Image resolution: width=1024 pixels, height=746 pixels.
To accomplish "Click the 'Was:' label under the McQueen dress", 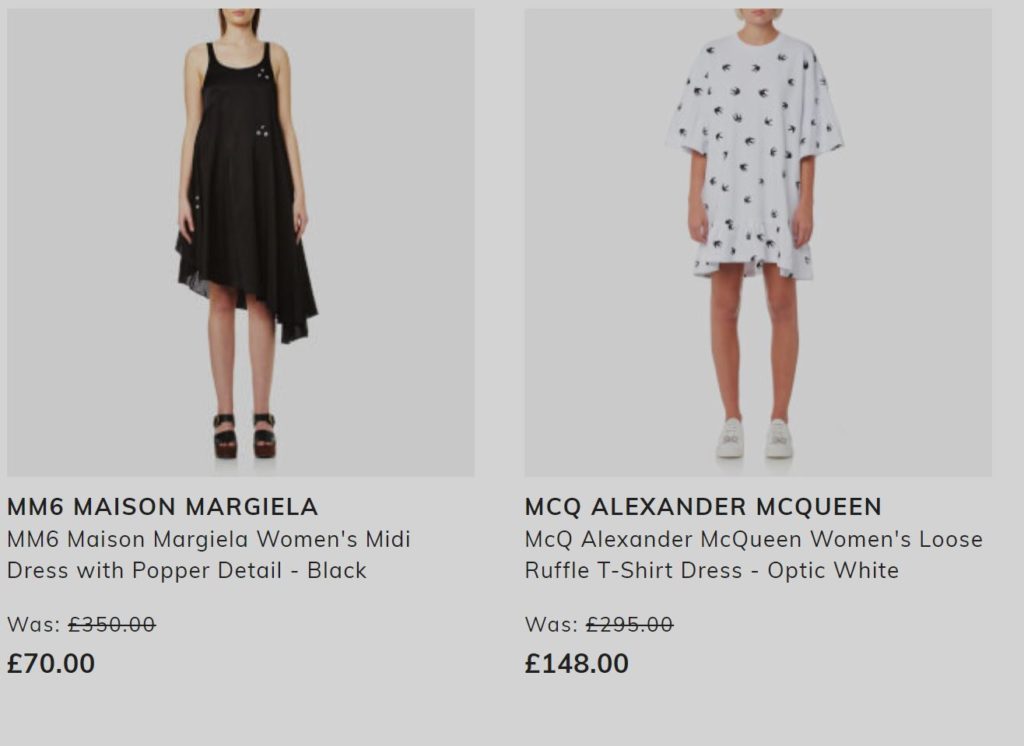I will pos(551,624).
